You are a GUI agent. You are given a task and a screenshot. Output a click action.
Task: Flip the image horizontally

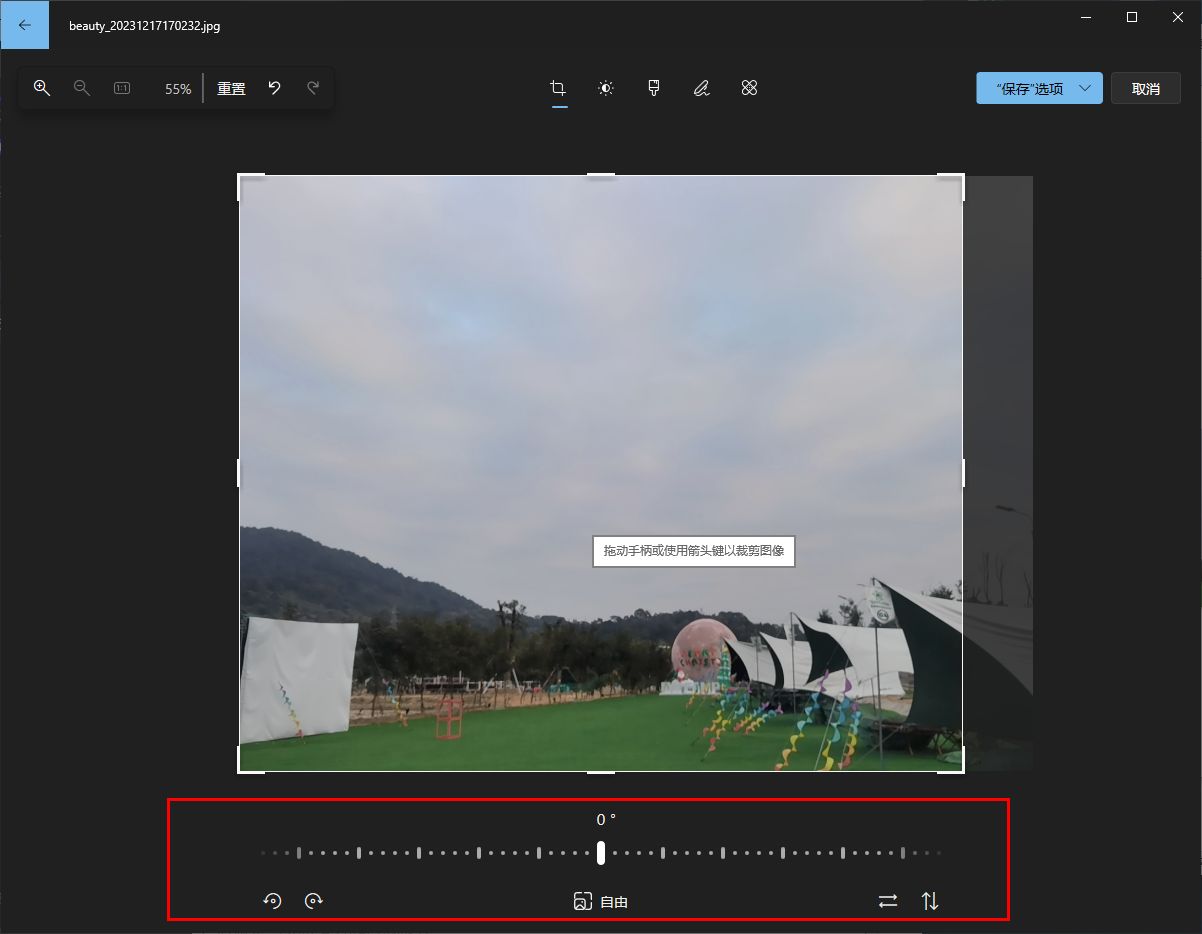(x=888, y=901)
